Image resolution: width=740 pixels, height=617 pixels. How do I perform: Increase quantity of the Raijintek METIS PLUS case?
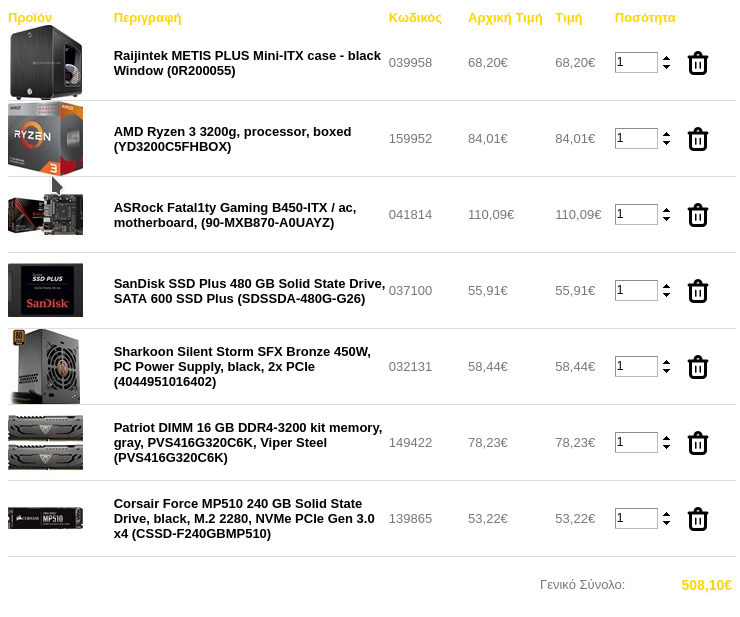click(666, 59)
